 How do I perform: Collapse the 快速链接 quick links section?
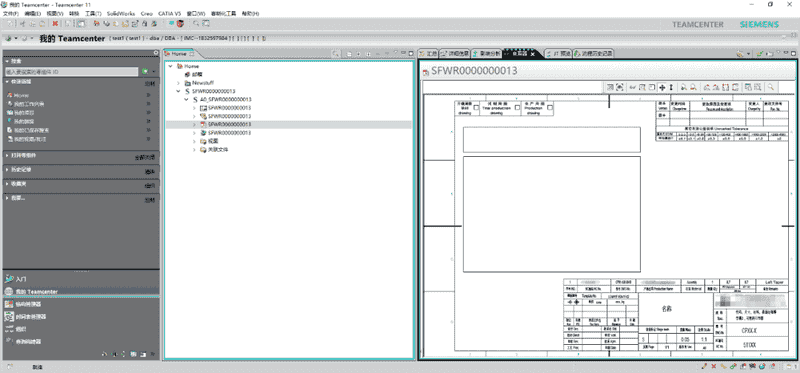pyautogui.click(x=7, y=82)
